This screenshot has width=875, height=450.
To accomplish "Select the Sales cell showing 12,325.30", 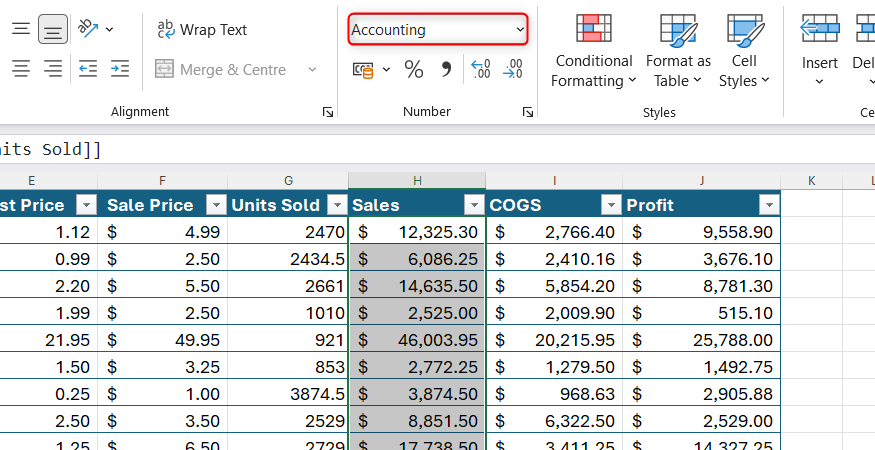I will click(x=417, y=232).
